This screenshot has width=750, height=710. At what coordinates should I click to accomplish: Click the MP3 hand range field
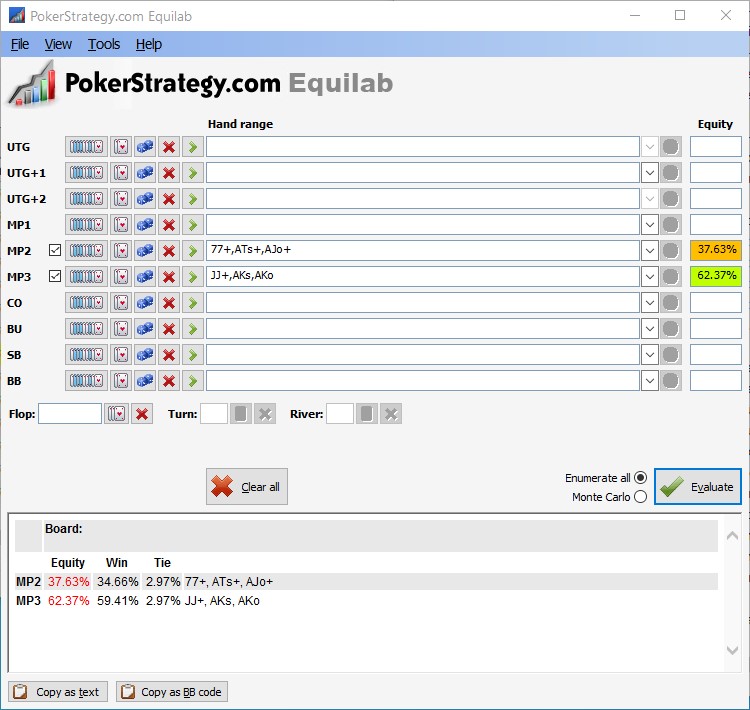423,277
